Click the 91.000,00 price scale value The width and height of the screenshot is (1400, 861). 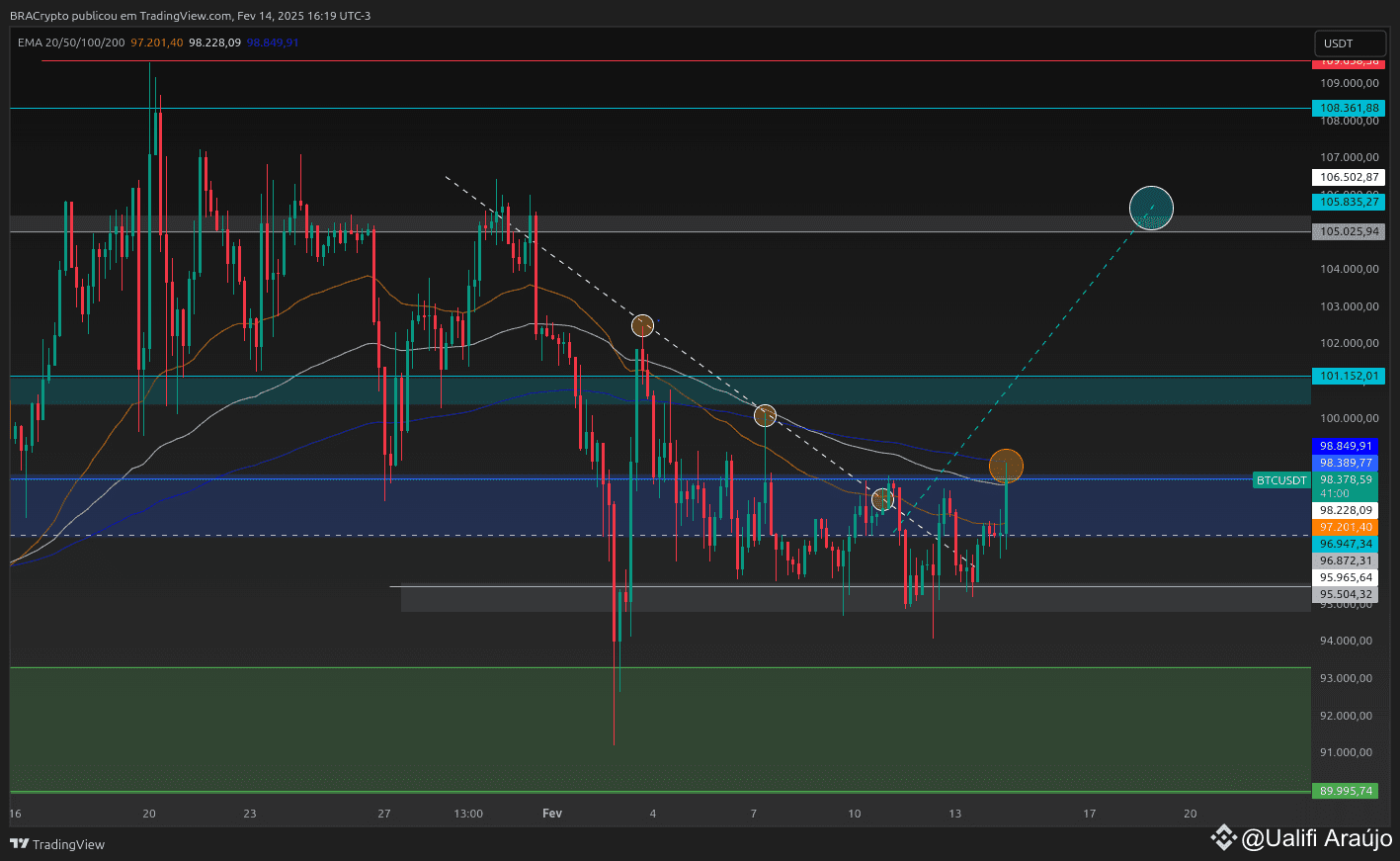1346,752
